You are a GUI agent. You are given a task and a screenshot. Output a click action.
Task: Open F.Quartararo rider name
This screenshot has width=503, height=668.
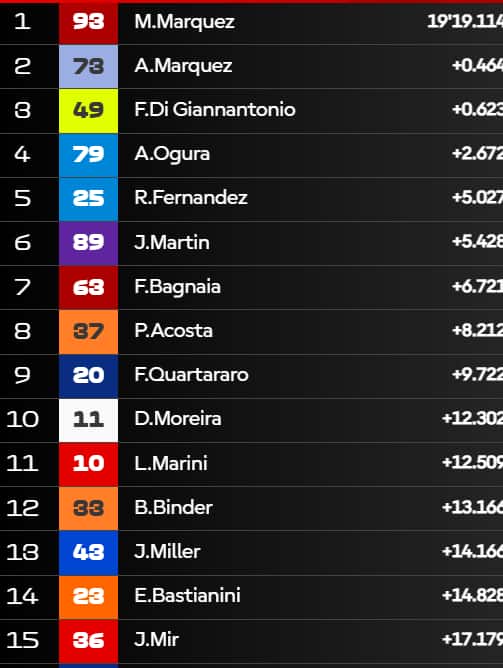pyautogui.click(x=191, y=375)
